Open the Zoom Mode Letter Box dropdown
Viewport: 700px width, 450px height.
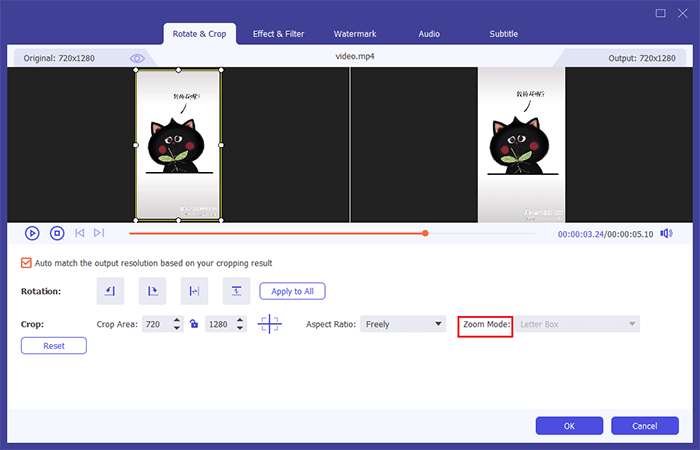coord(577,324)
